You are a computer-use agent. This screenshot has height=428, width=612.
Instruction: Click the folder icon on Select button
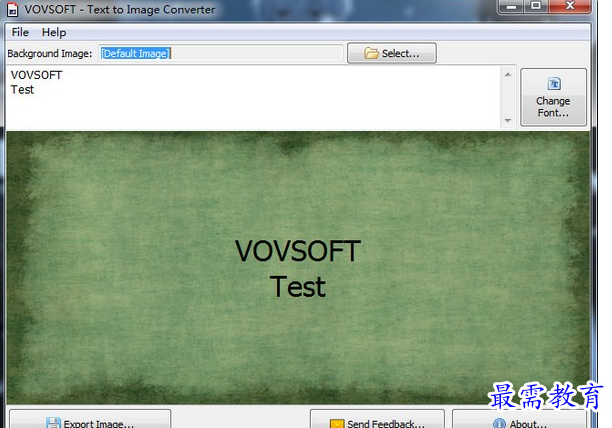[371, 53]
